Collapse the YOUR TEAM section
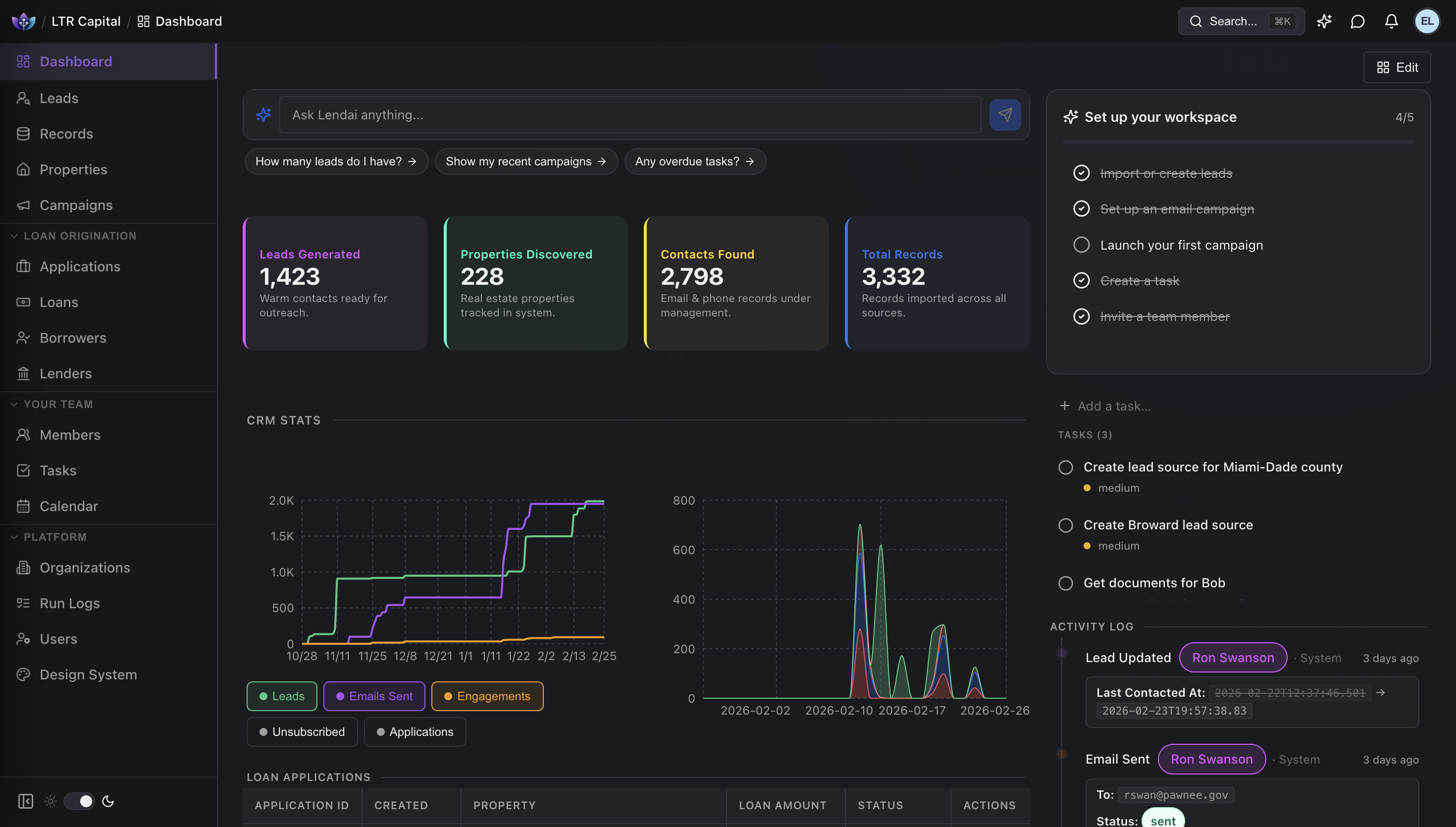The height and width of the screenshot is (827, 1456). (14, 404)
